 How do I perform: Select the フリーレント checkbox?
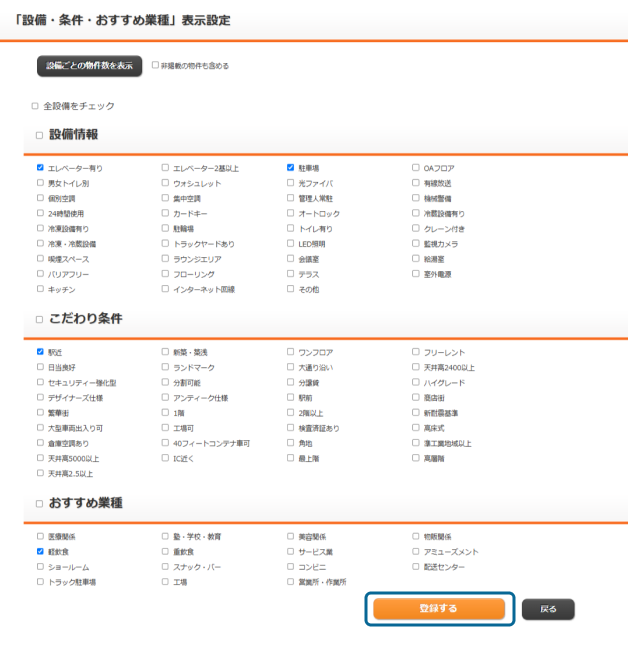pos(415,352)
